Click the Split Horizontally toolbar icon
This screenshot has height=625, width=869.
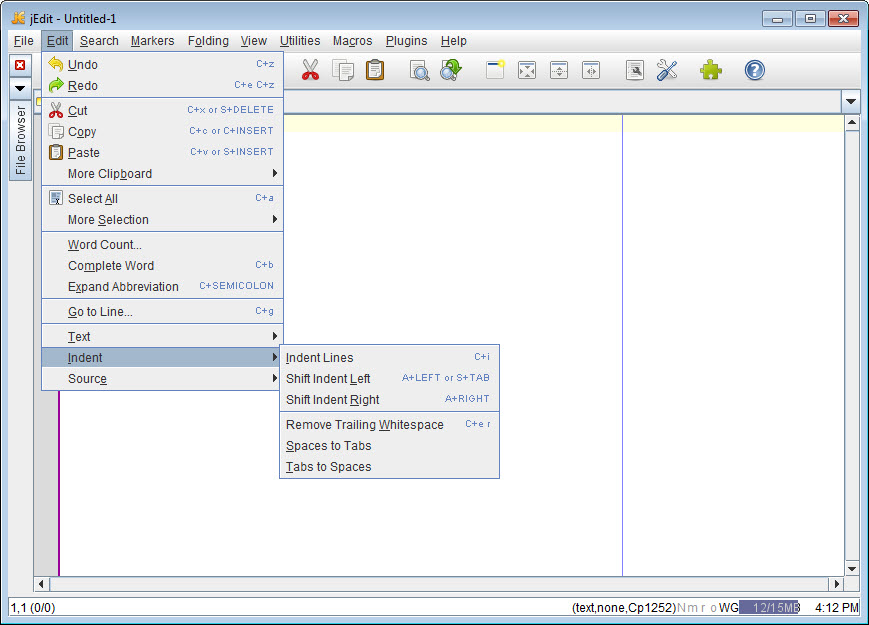tap(559, 70)
